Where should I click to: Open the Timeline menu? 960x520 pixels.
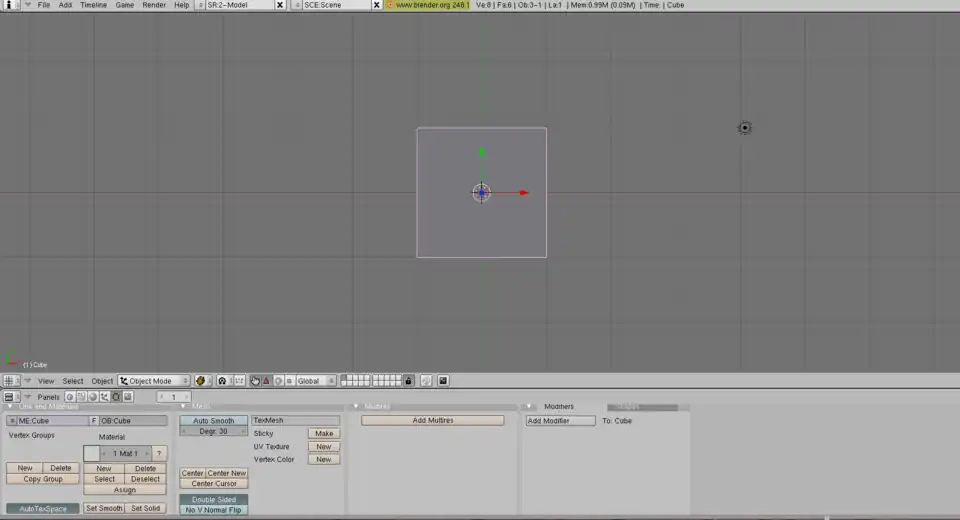(93, 5)
